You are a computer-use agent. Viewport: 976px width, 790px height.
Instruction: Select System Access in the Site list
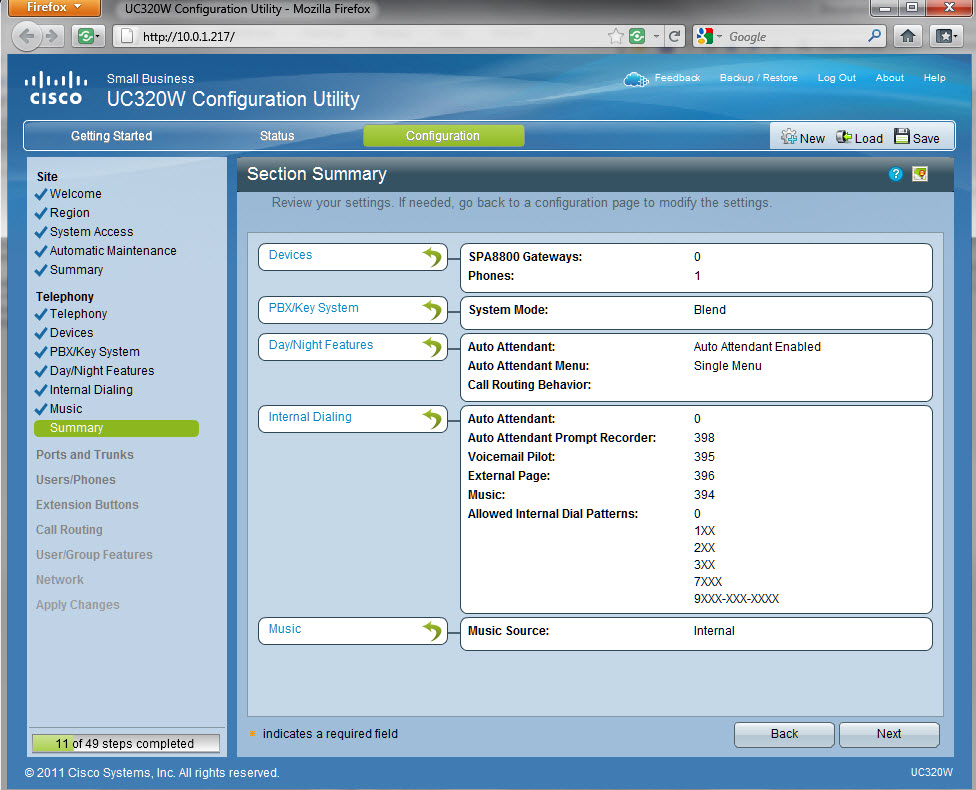pos(91,232)
